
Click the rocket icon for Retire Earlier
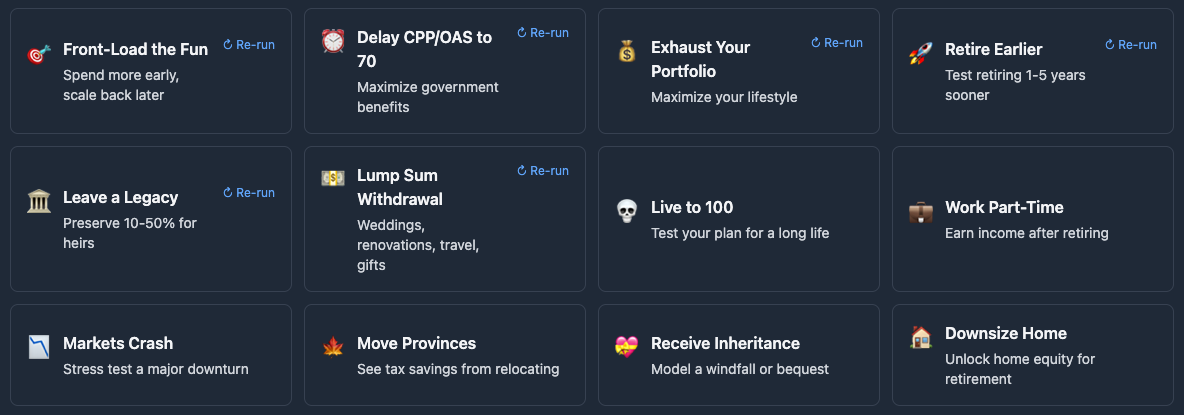(x=920, y=54)
